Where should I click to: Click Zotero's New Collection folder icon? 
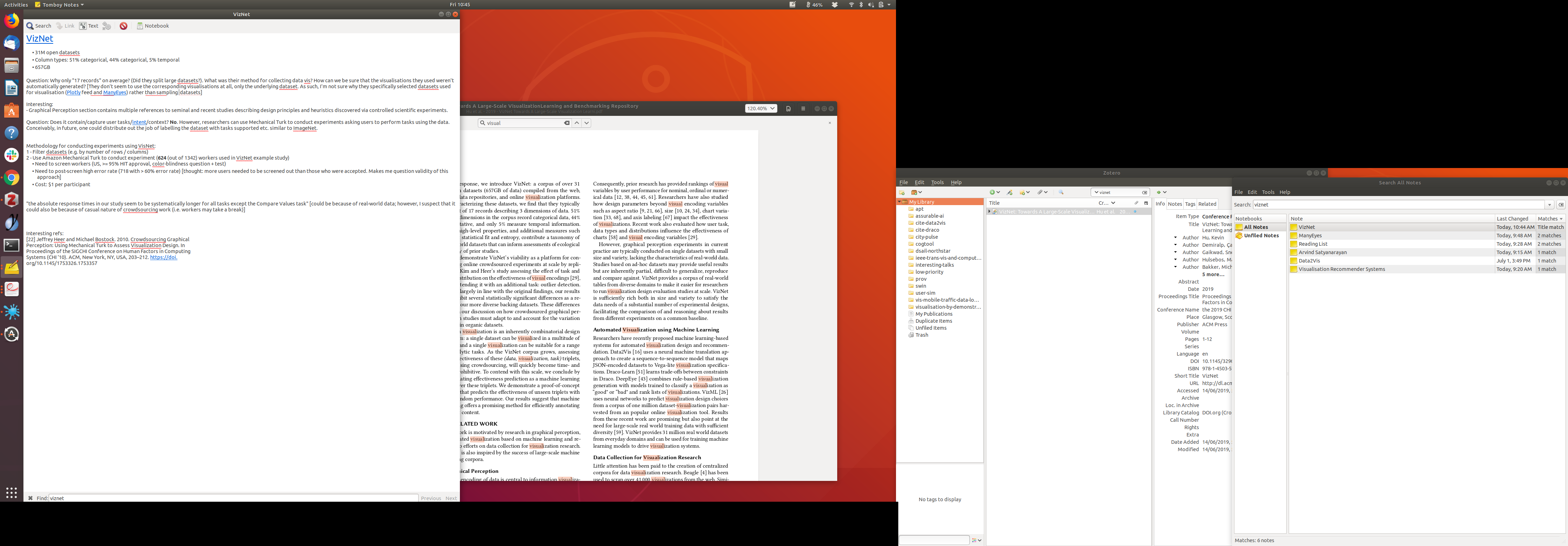[902, 192]
